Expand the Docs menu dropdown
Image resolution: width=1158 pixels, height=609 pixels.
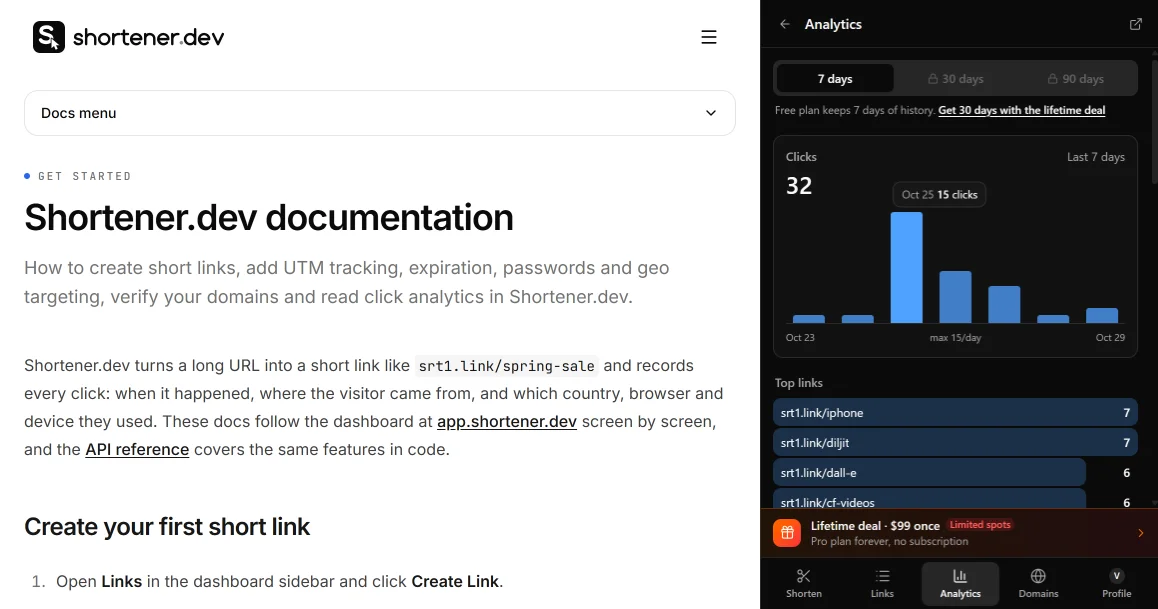pyautogui.click(x=380, y=113)
